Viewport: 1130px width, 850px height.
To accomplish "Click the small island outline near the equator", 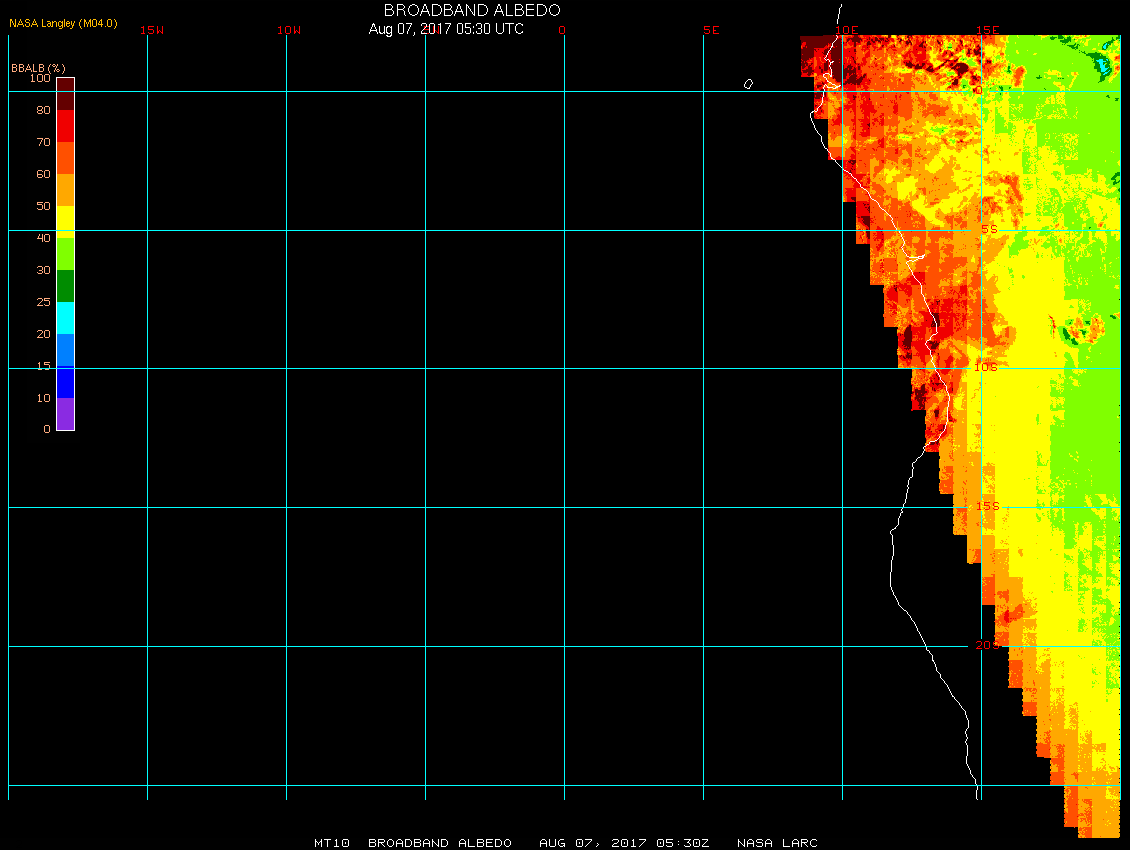I will coord(748,84).
